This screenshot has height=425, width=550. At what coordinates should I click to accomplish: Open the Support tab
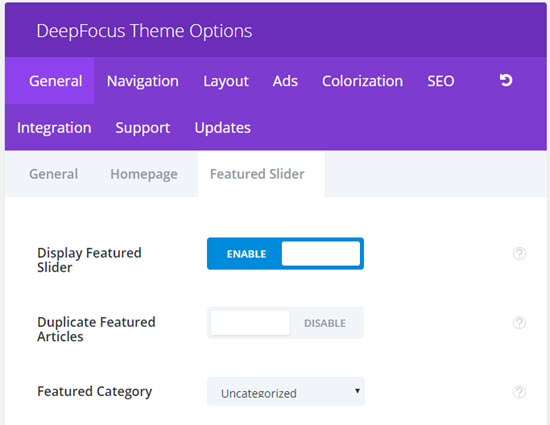[143, 128]
